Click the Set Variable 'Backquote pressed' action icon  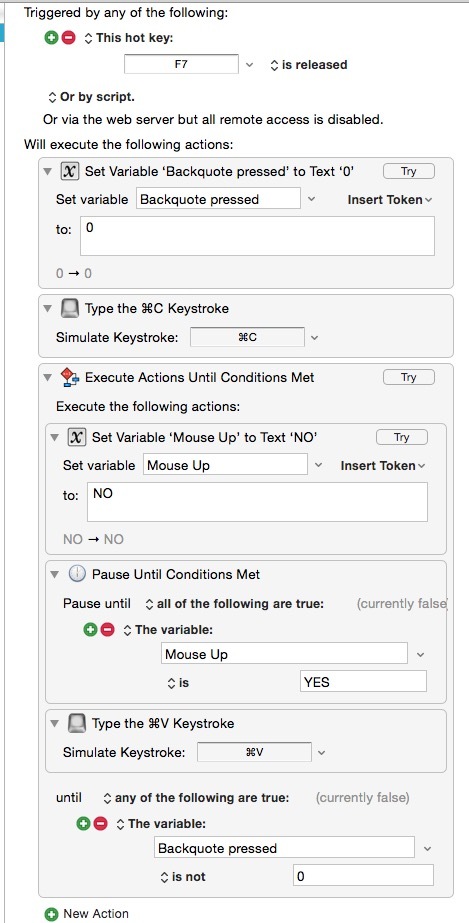click(69, 171)
